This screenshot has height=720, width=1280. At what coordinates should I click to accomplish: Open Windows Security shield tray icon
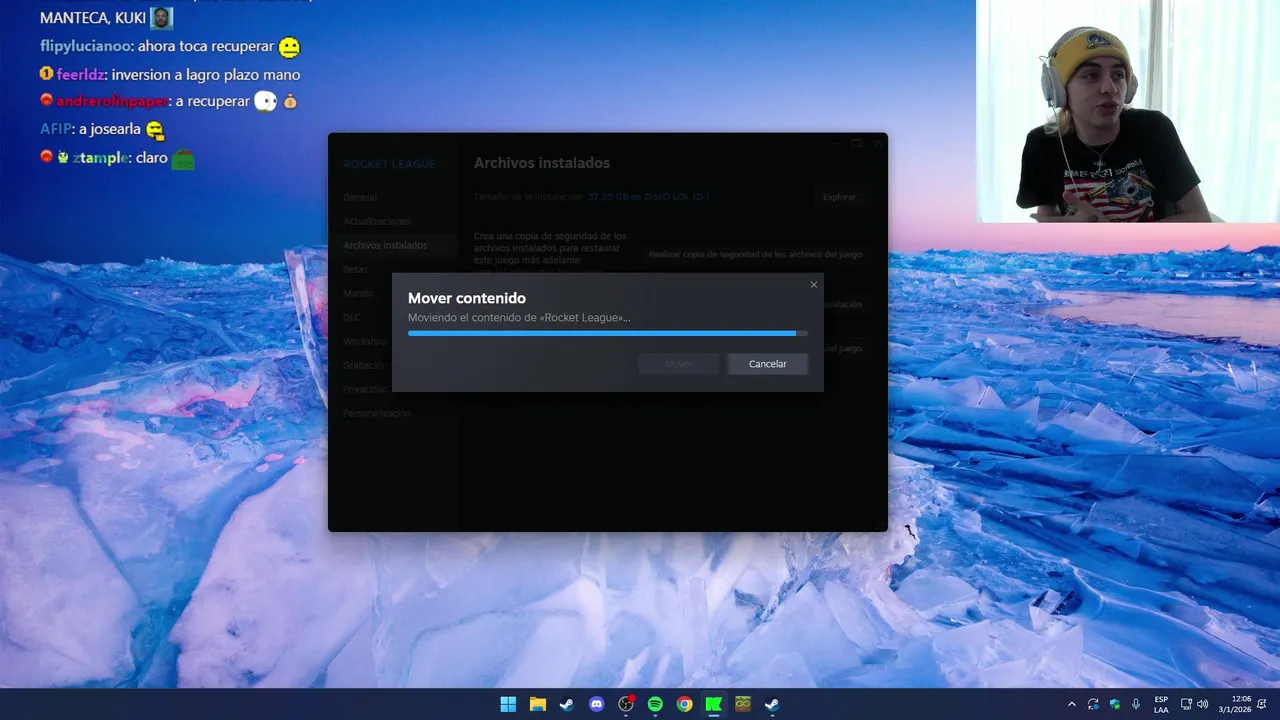(x=1115, y=704)
